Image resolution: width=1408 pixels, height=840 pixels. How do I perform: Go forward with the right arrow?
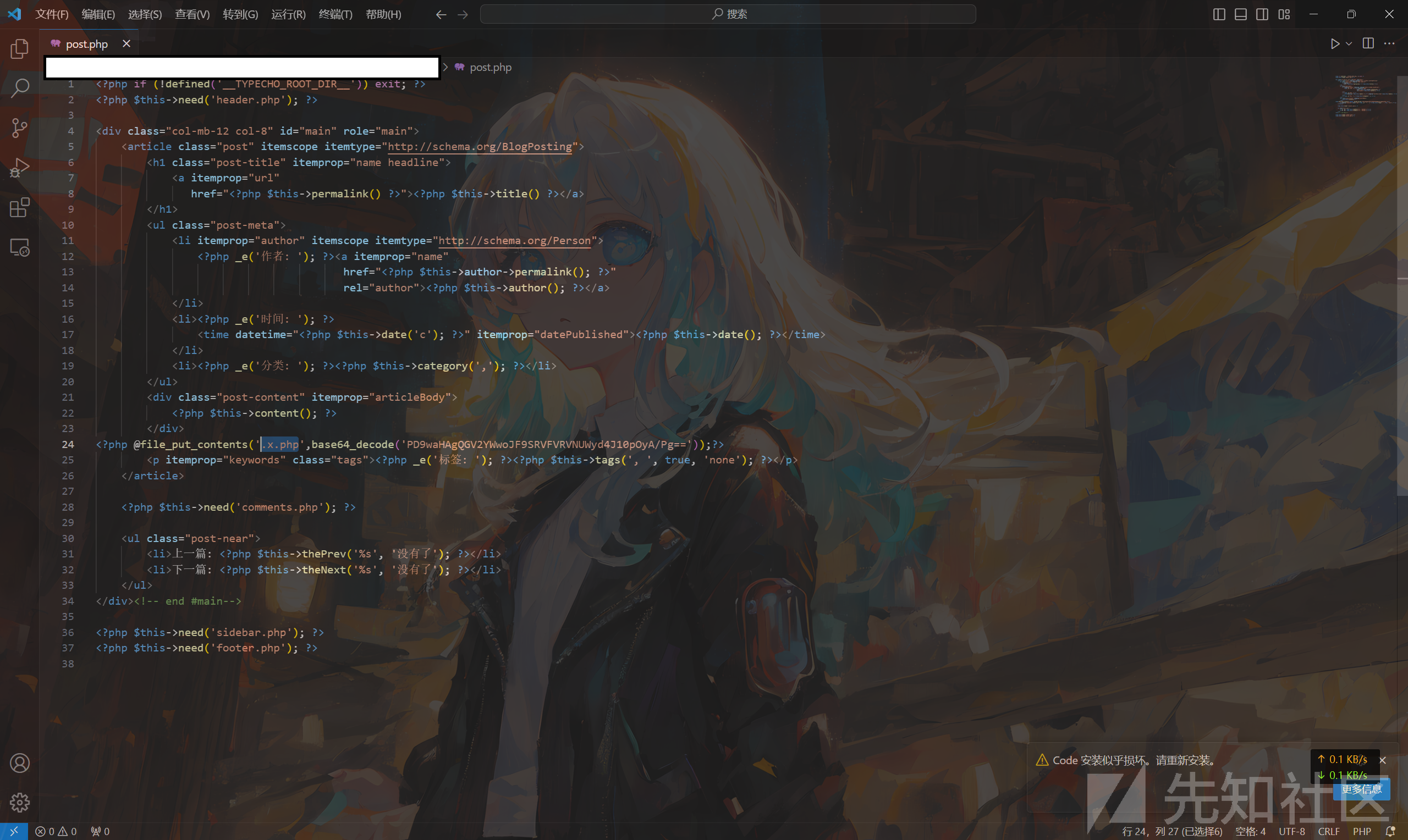463,14
